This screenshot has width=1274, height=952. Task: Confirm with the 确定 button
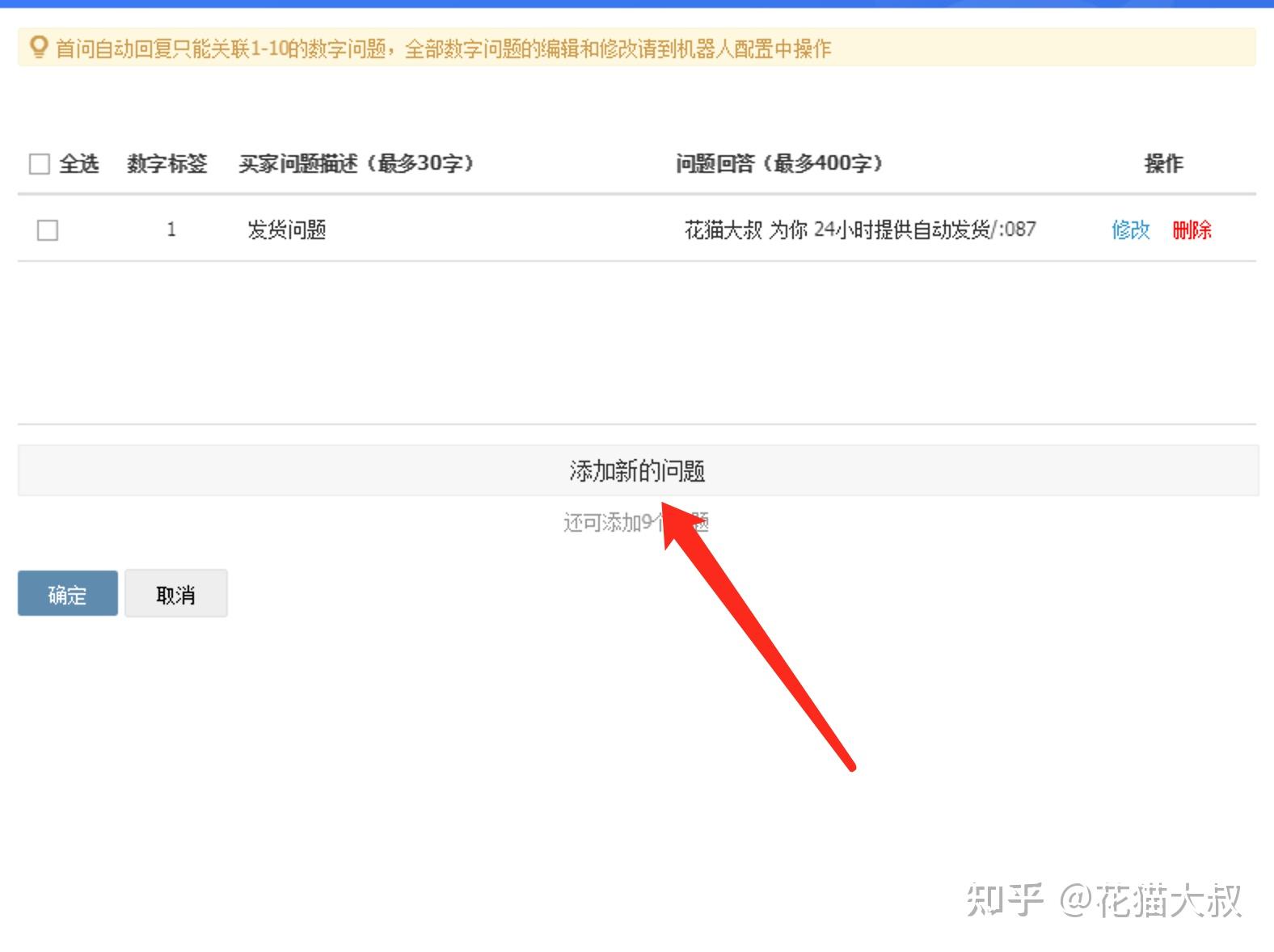pos(68,593)
